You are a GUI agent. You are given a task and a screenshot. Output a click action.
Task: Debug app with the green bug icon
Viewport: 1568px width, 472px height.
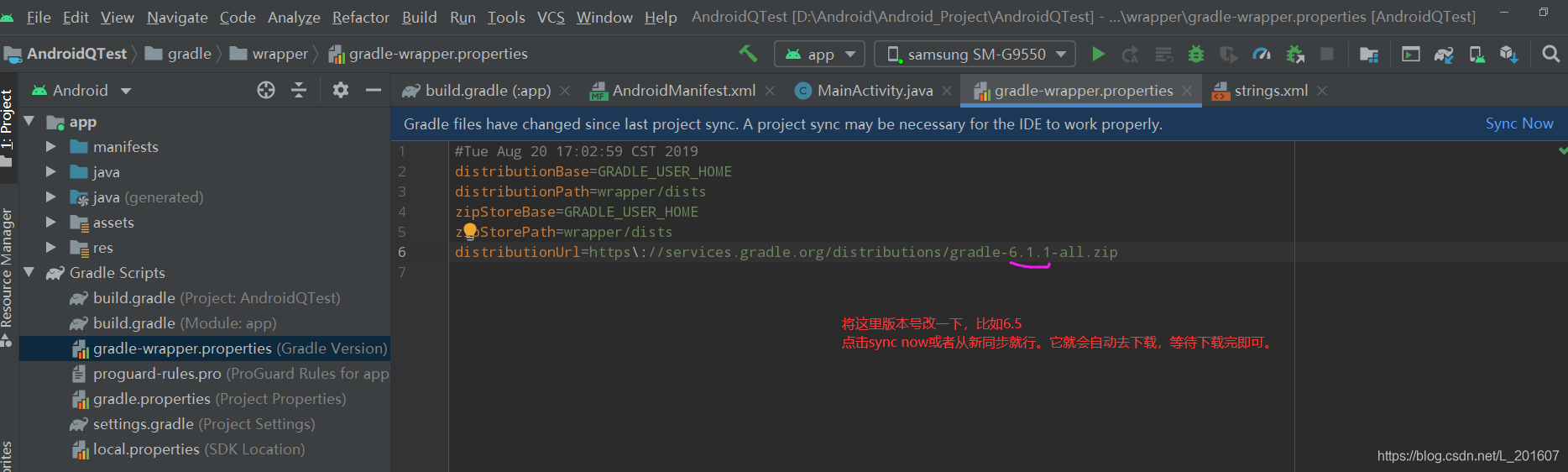1196,55
